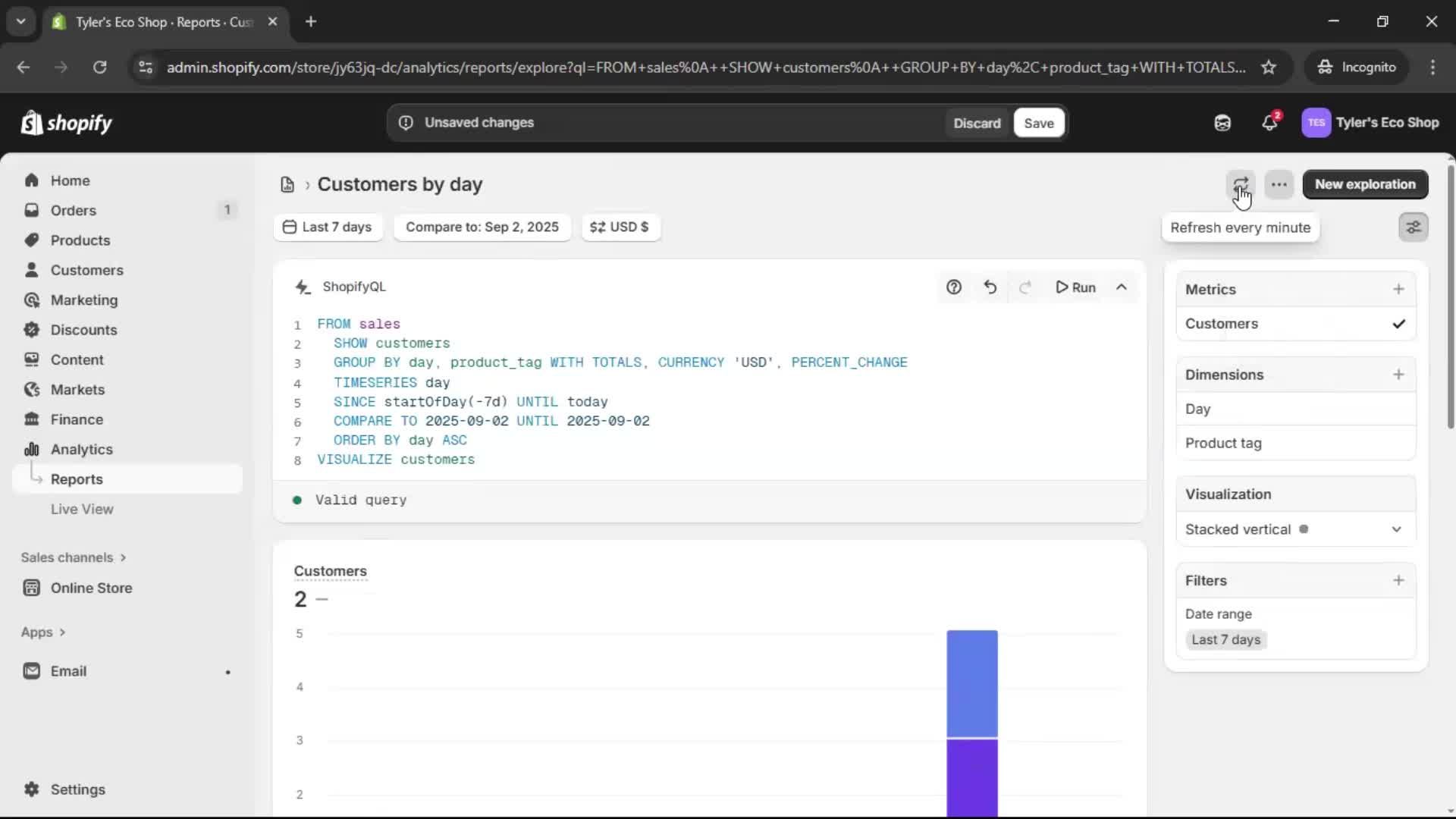Undo the last ShopifyQL edit
This screenshot has height=819, width=1456.
point(990,287)
